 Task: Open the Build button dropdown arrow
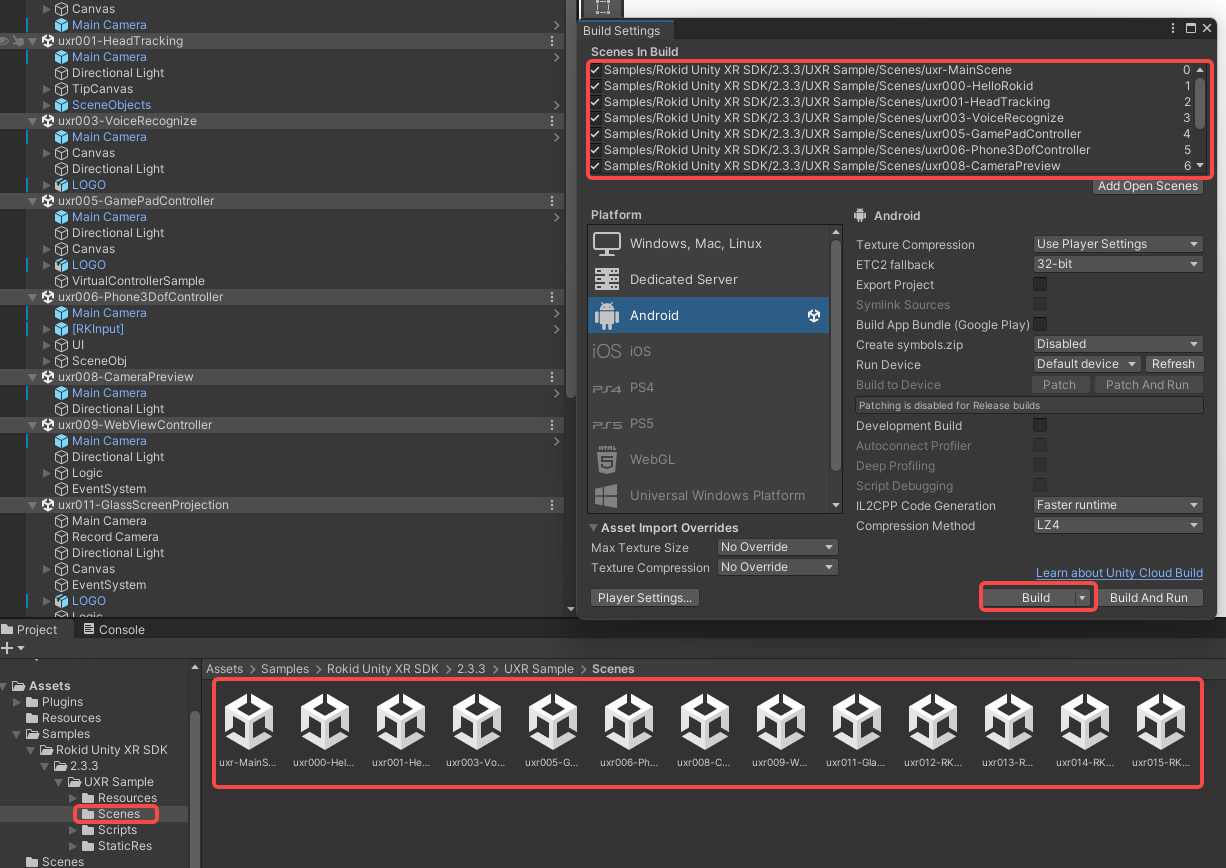click(1081, 598)
